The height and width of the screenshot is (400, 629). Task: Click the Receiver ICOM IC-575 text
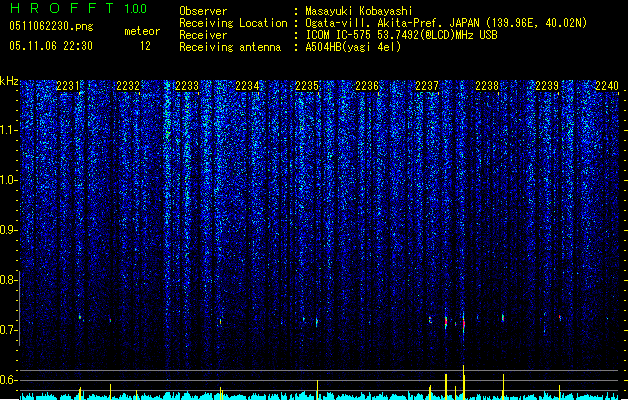pyautogui.click(x=401, y=35)
